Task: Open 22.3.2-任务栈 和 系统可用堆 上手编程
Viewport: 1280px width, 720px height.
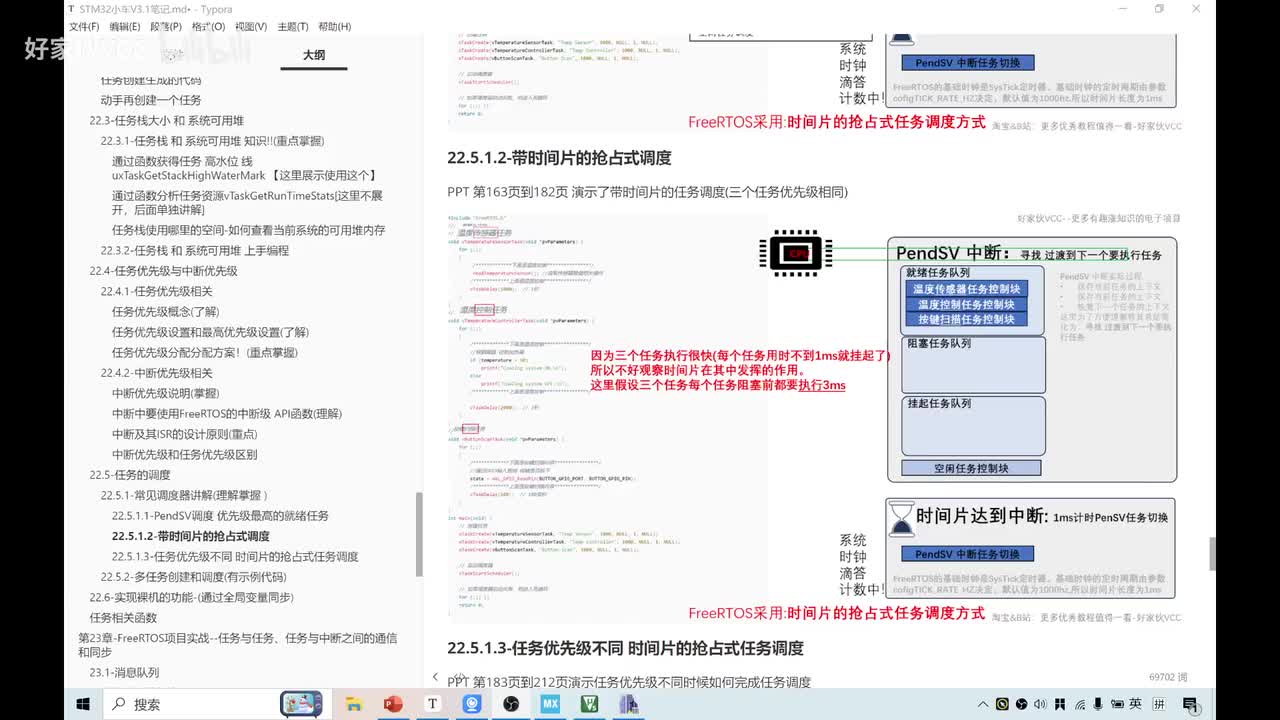Action: pos(195,251)
